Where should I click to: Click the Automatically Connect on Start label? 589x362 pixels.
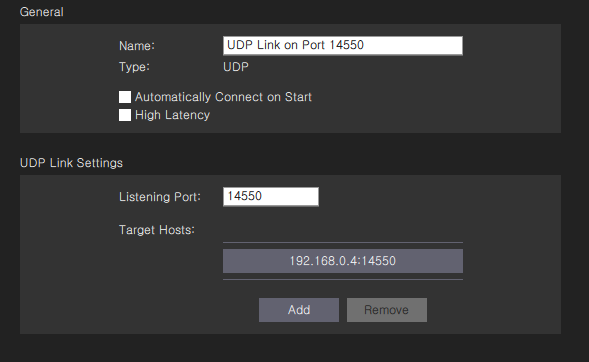pyautogui.click(x=223, y=97)
